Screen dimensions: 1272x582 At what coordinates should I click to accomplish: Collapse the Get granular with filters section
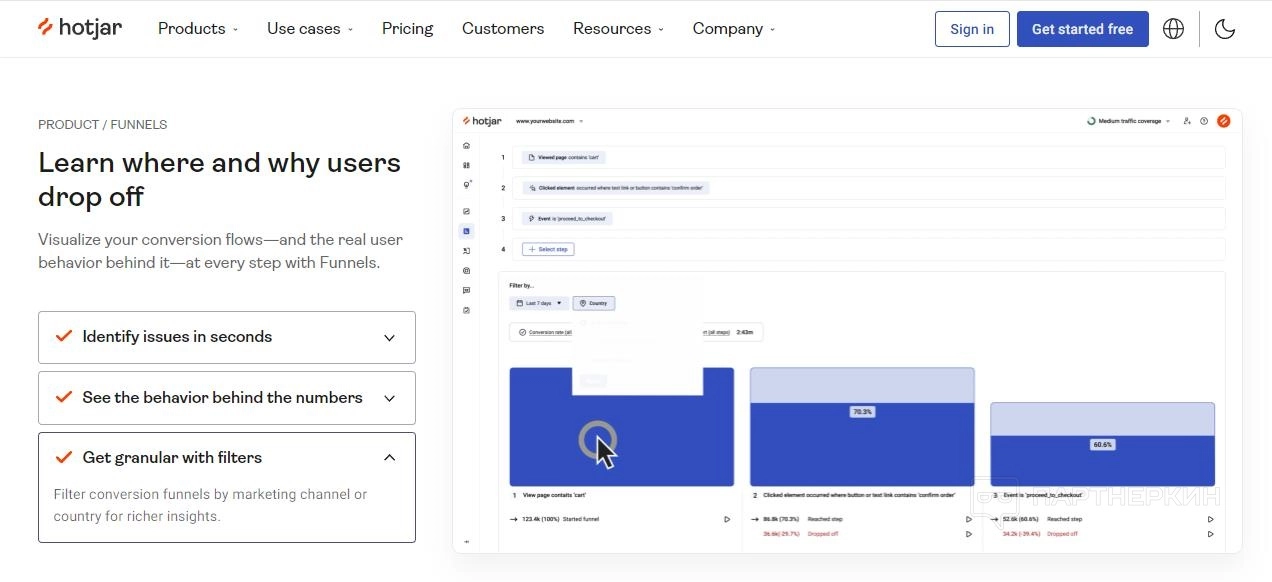[390, 458]
